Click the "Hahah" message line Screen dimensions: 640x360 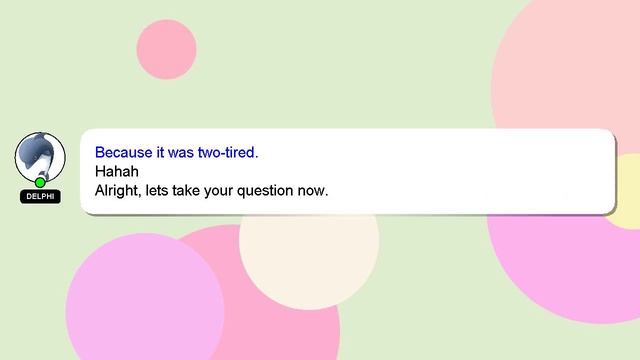point(117,171)
